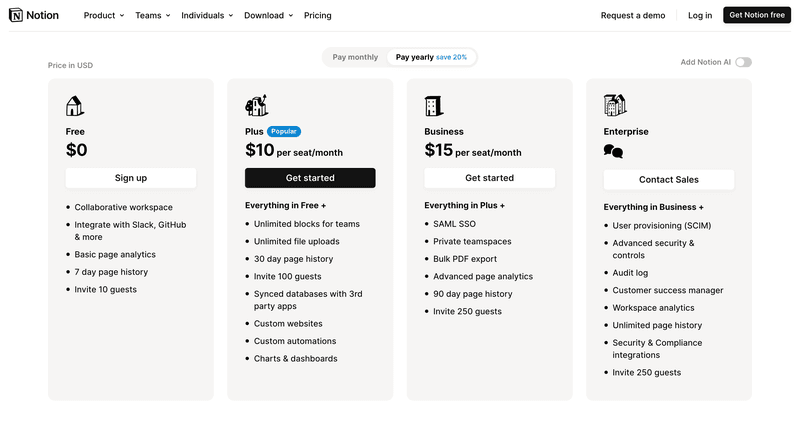Enable the Add Notion AI toggle
The height and width of the screenshot is (427, 800).
point(743,62)
